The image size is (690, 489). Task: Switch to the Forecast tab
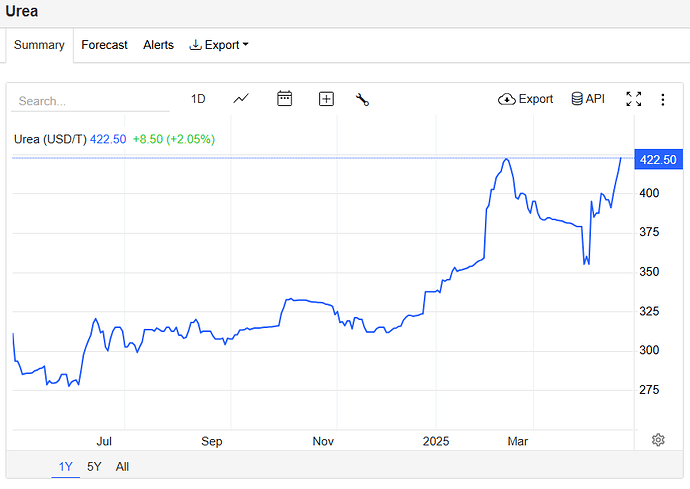(104, 45)
